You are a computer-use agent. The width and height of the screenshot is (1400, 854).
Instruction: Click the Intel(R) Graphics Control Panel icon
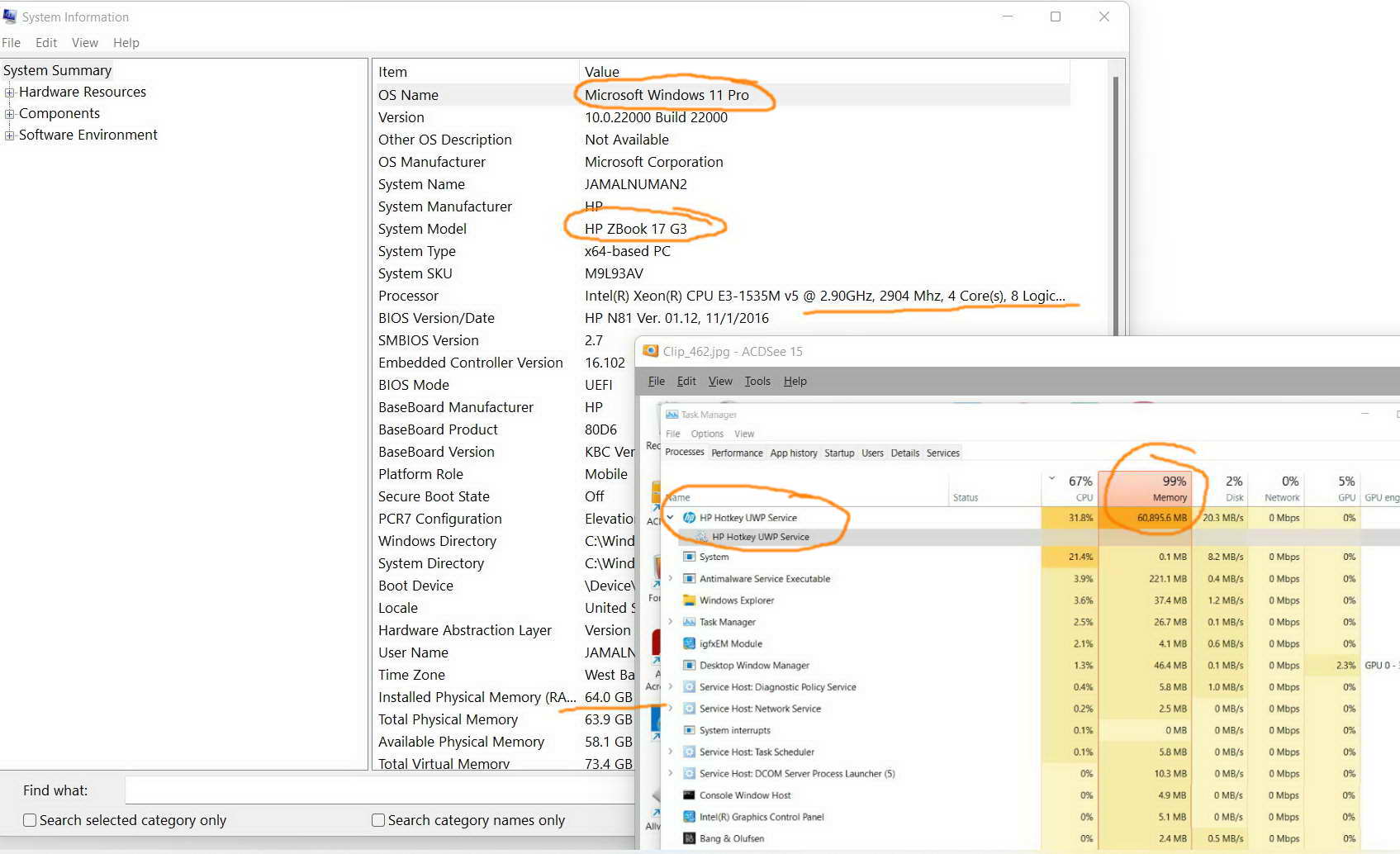tap(689, 817)
